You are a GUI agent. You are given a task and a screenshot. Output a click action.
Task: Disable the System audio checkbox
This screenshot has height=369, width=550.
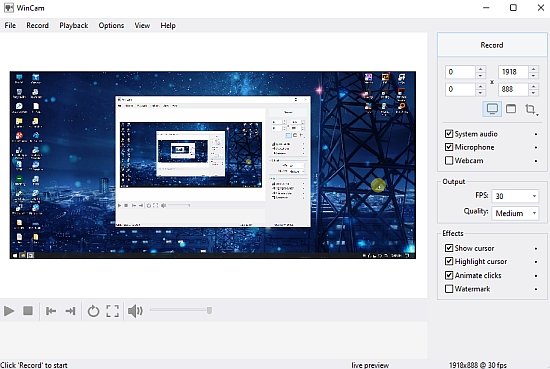(x=449, y=134)
